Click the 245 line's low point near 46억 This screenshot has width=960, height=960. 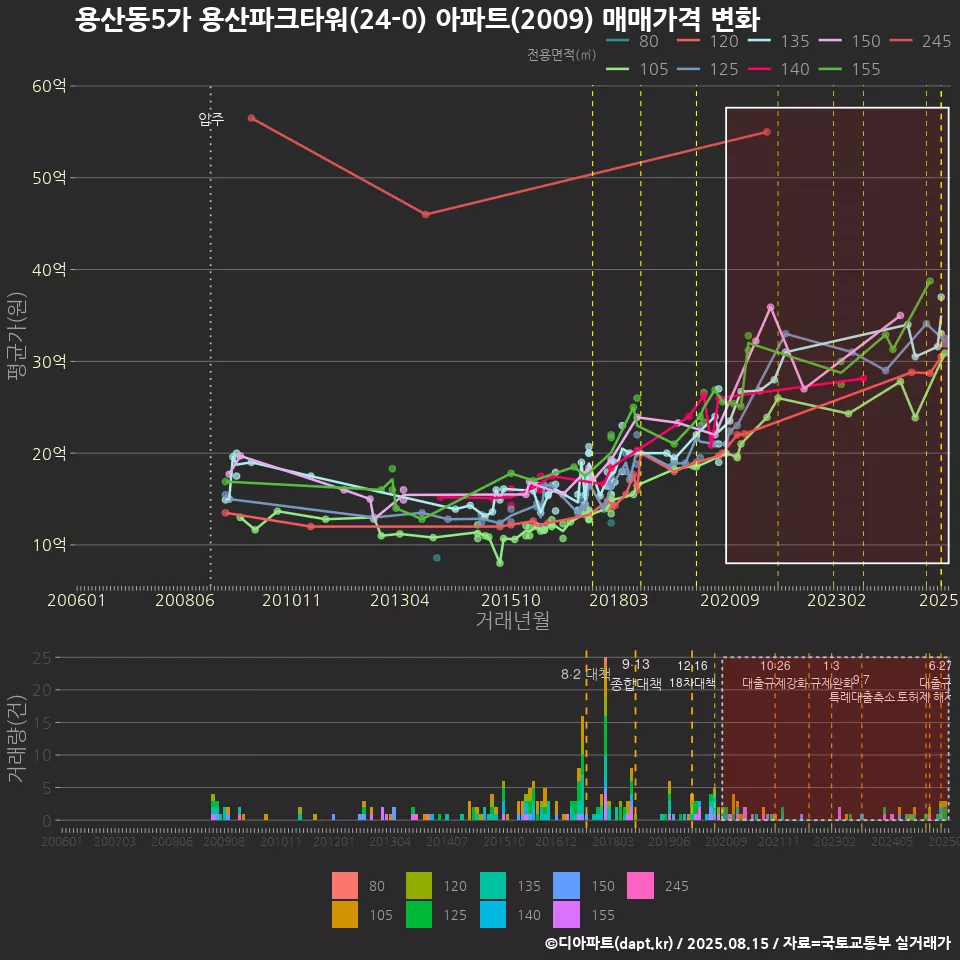pos(426,214)
